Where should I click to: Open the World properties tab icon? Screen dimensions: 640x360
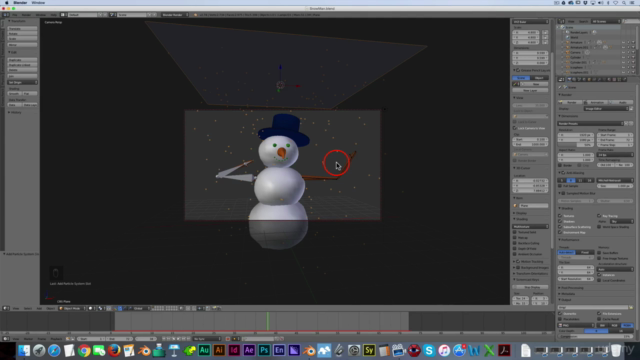[x=584, y=80]
